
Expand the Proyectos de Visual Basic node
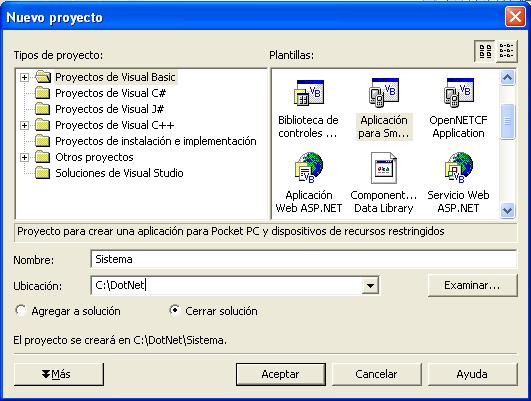[24, 77]
